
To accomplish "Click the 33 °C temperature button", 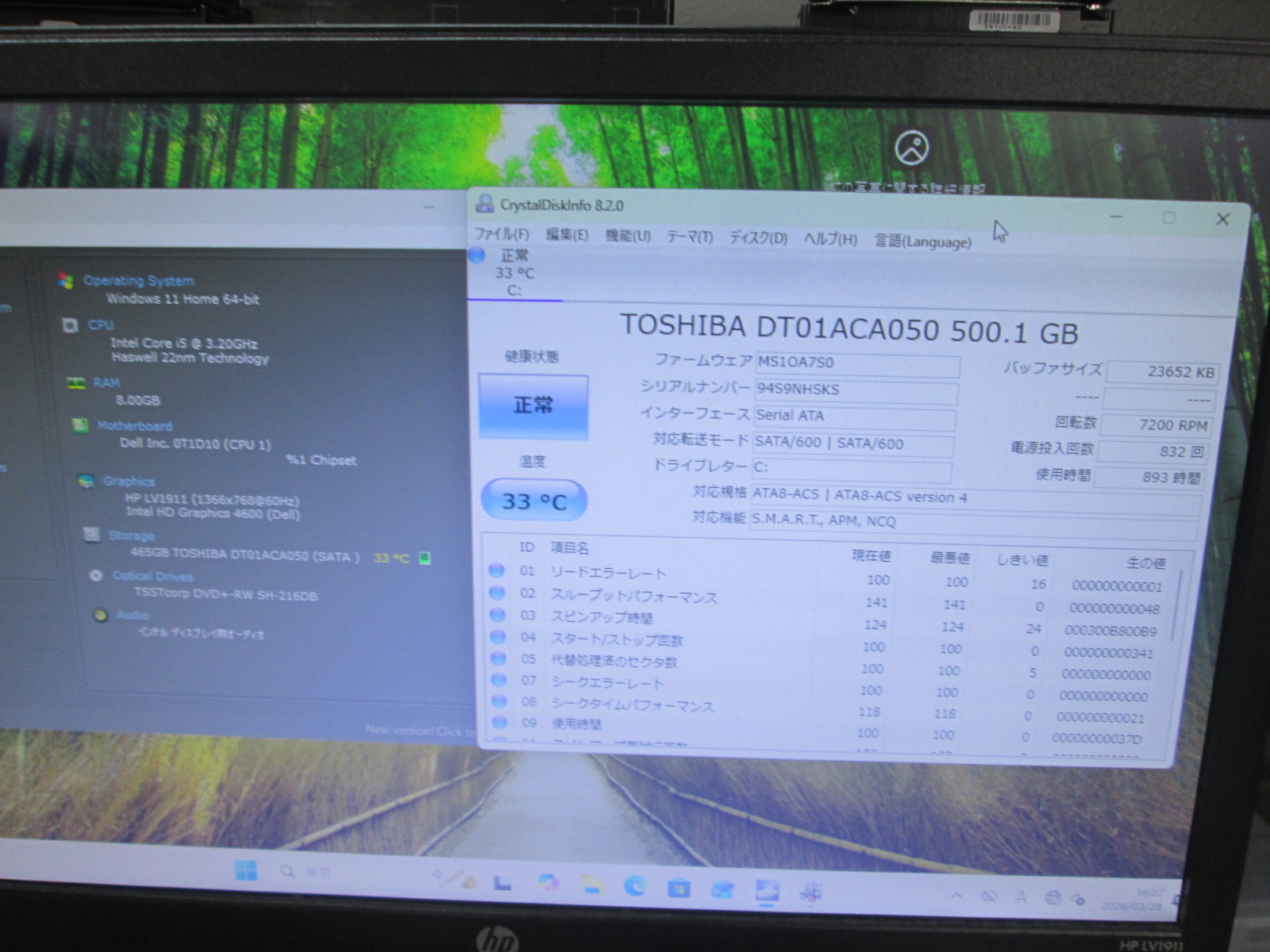I will point(533,501).
